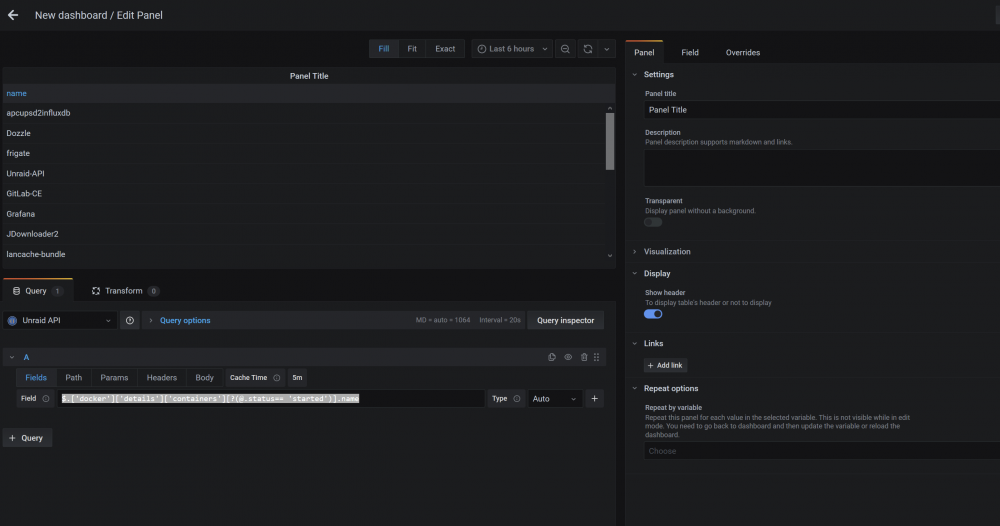Click the table's vertical scrollbar
Viewport: 1000px width, 526px height.
coord(610,141)
